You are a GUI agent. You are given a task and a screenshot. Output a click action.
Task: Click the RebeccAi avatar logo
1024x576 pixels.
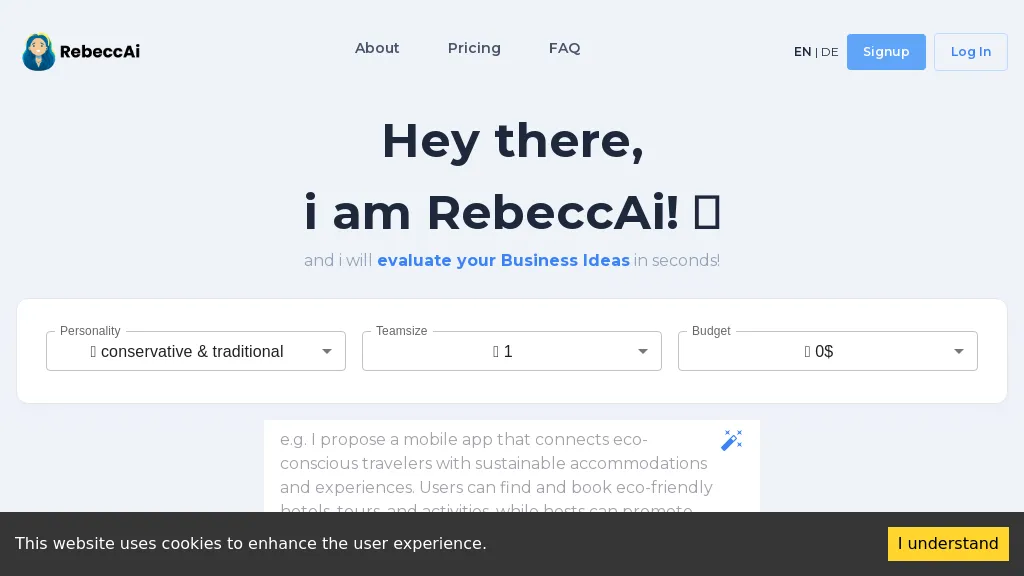coord(38,51)
